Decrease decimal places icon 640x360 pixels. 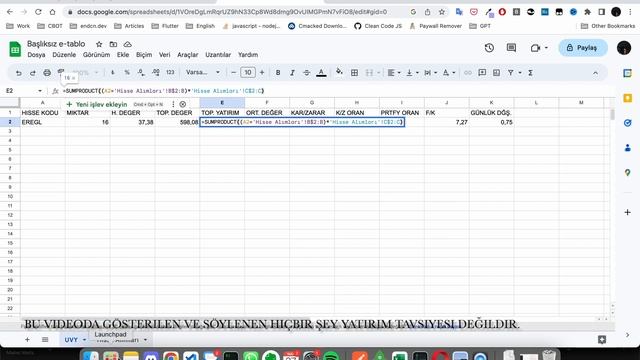pyautogui.click(x=141, y=73)
